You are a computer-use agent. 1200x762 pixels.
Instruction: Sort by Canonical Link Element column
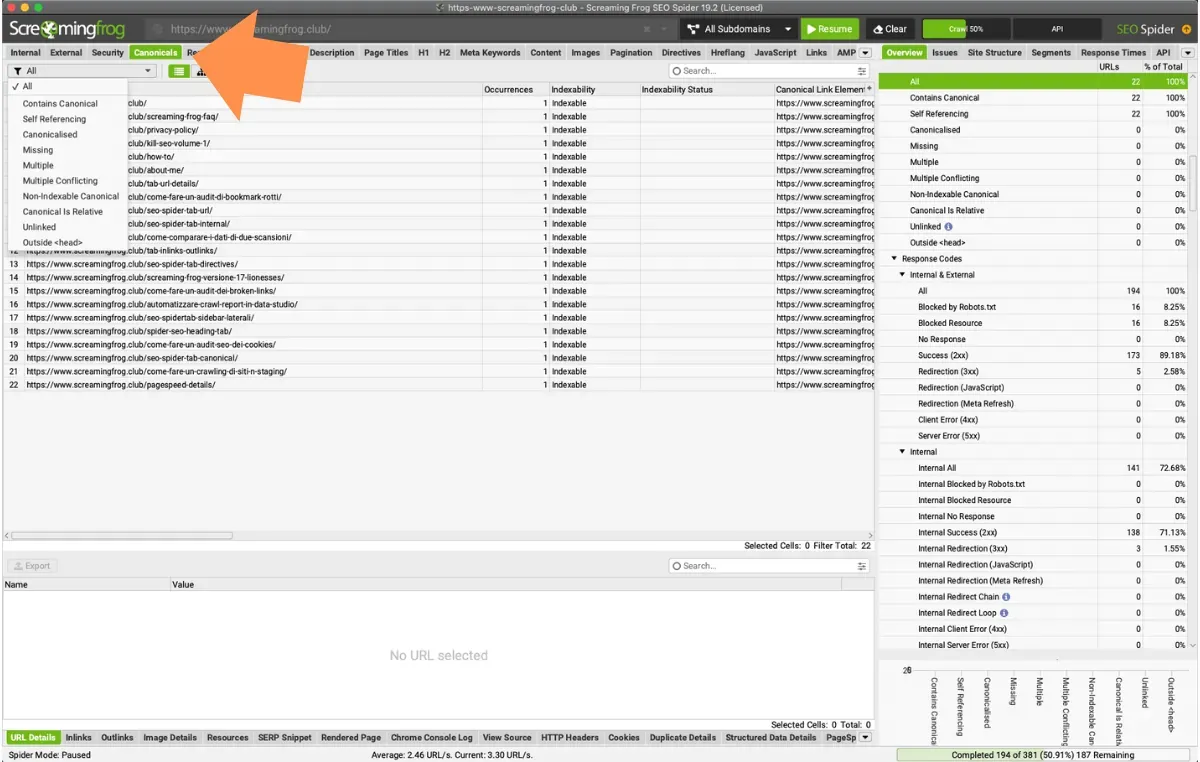819,90
